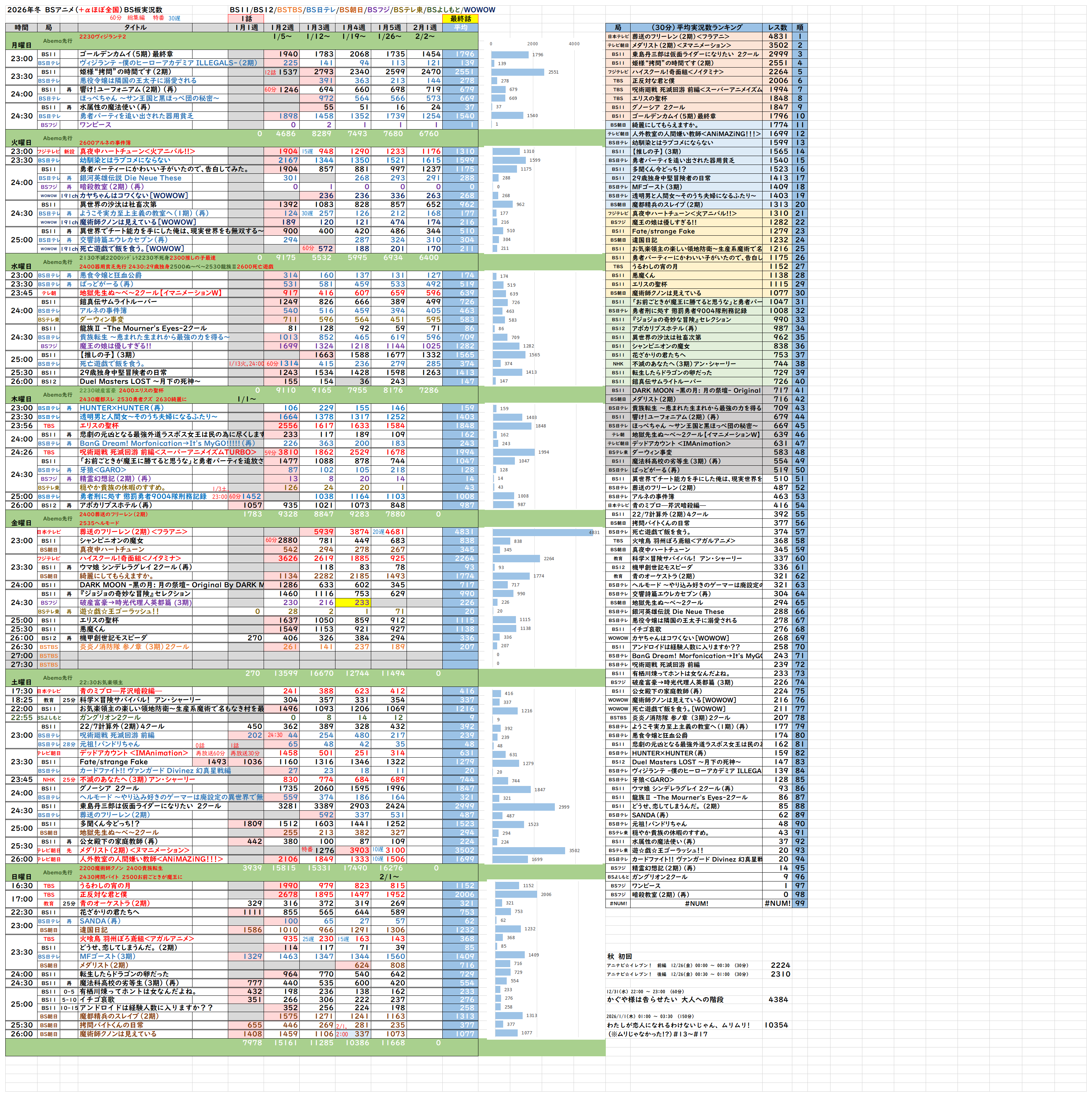Select the 水曜日 day label cell
Viewport: 1092px width, 1097px height.
pos(22,266)
